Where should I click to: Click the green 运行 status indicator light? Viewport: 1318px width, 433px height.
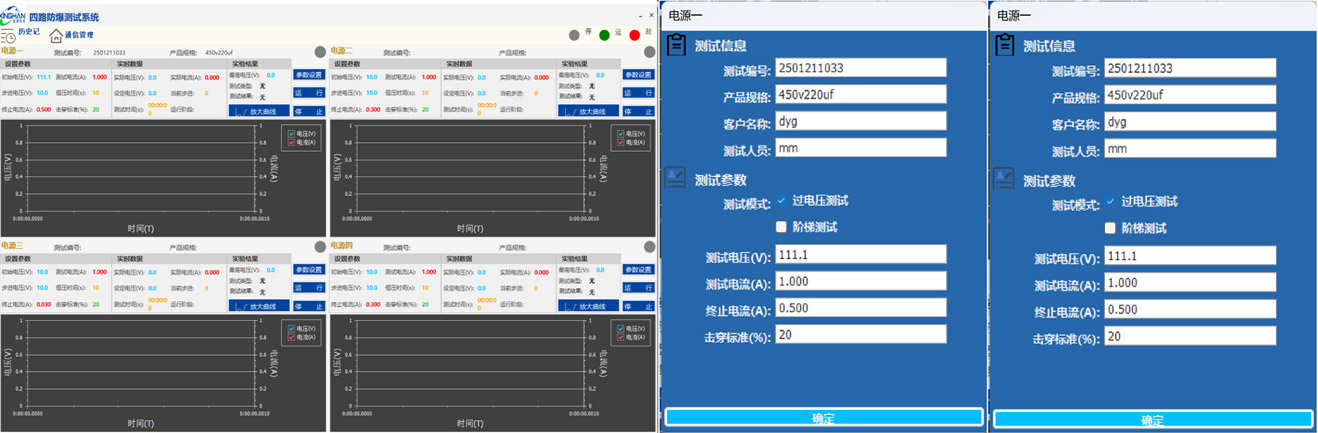click(604, 35)
